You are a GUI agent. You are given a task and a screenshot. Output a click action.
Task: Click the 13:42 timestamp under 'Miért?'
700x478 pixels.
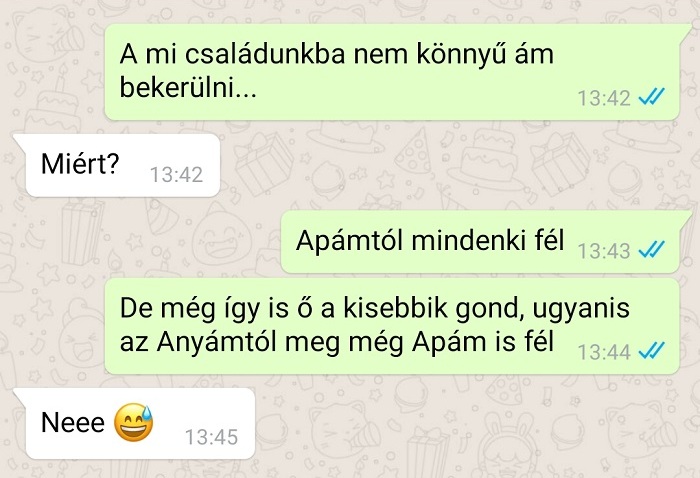176,175
